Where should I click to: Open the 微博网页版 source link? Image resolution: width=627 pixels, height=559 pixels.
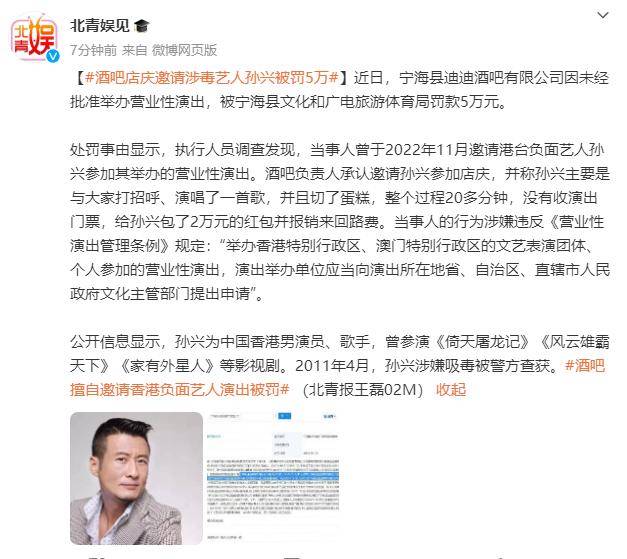tap(184, 50)
